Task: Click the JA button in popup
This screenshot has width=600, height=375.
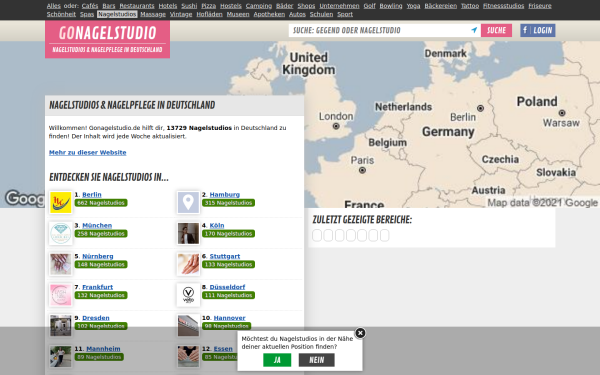Action: tap(277, 360)
